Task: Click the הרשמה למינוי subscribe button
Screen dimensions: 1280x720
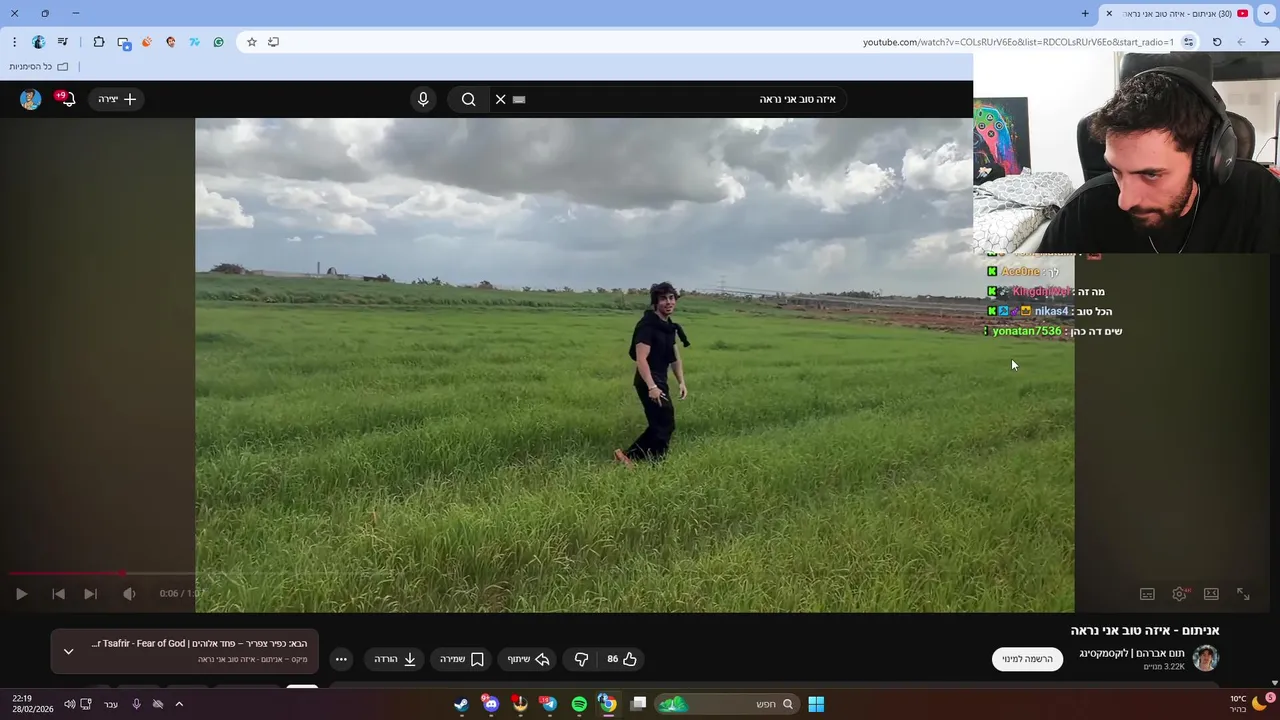Action: click(x=1027, y=659)
